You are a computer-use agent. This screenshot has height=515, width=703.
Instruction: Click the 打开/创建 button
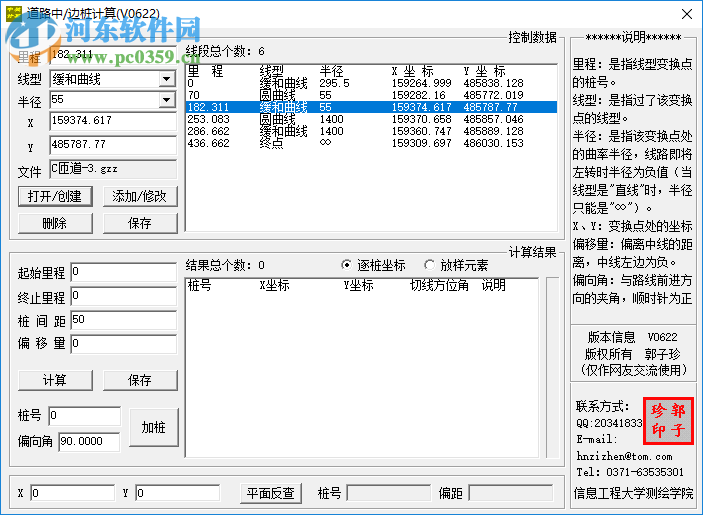pos(55,196)
